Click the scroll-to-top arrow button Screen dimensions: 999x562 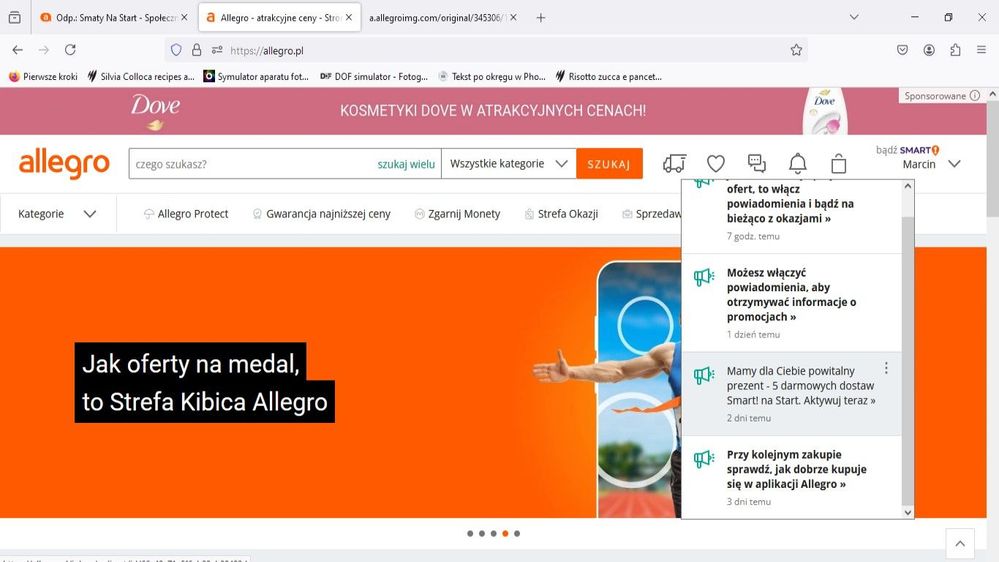(960, 544)
